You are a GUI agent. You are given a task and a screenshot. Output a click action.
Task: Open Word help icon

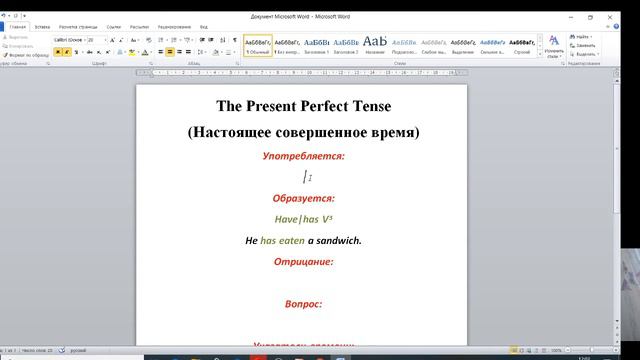616,27
